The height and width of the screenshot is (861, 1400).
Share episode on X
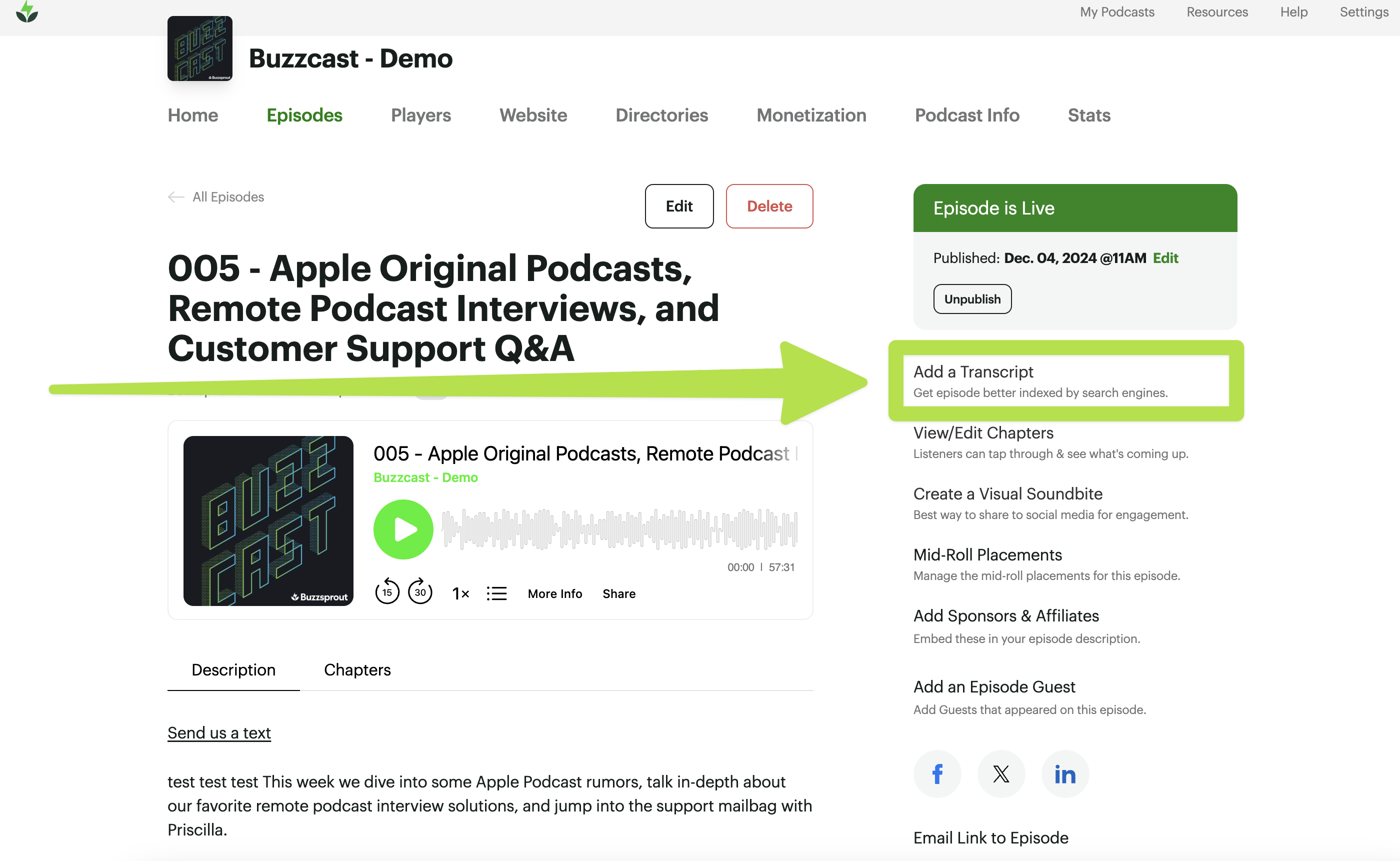coord(1001,774)
